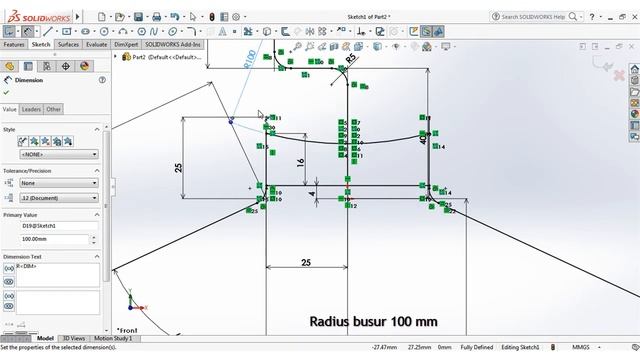640x360 pixels.
Task: Open the ConfigurationManager tab icon
Action: (47, 66)
